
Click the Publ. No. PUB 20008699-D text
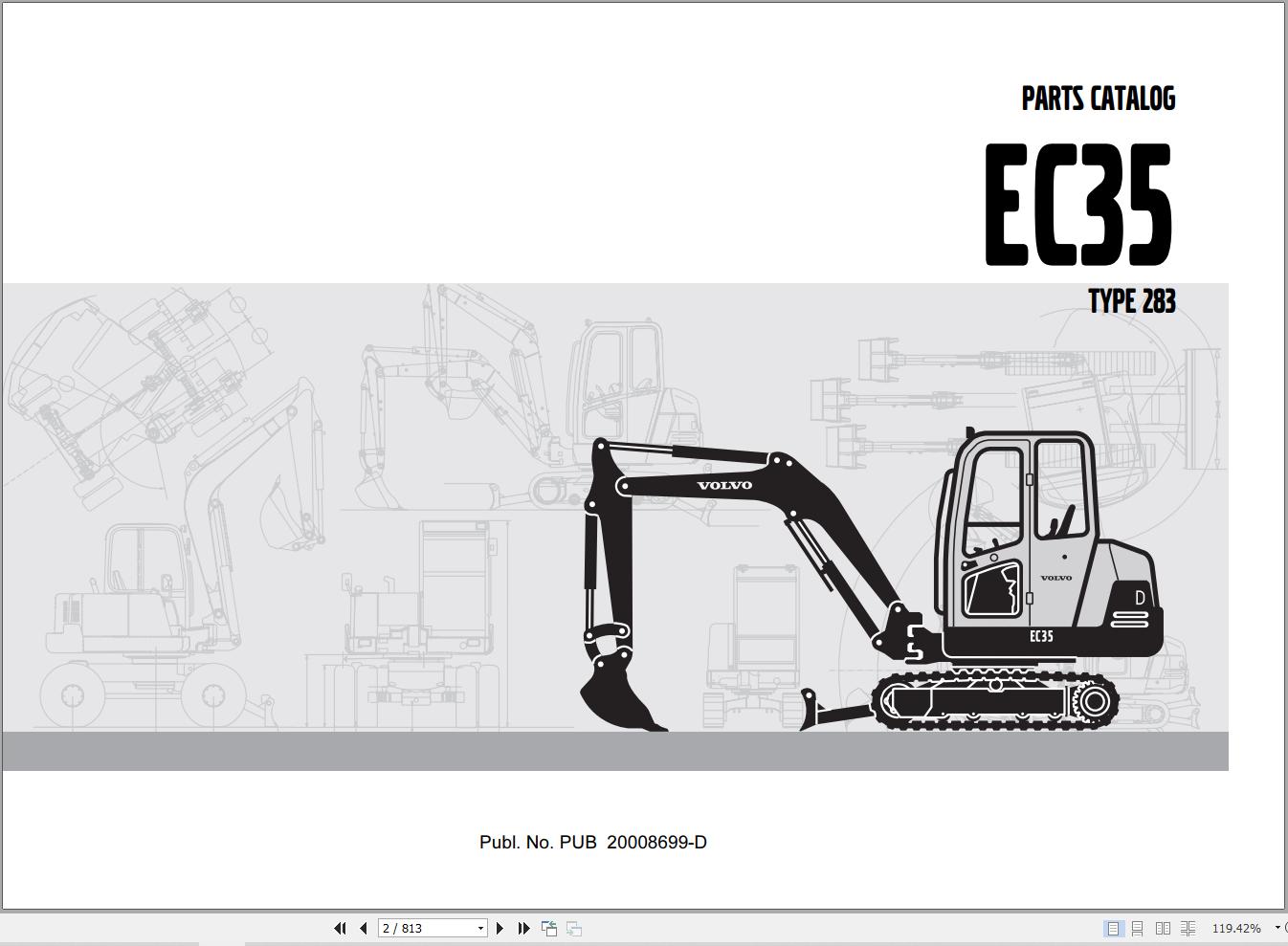[592, 843]
